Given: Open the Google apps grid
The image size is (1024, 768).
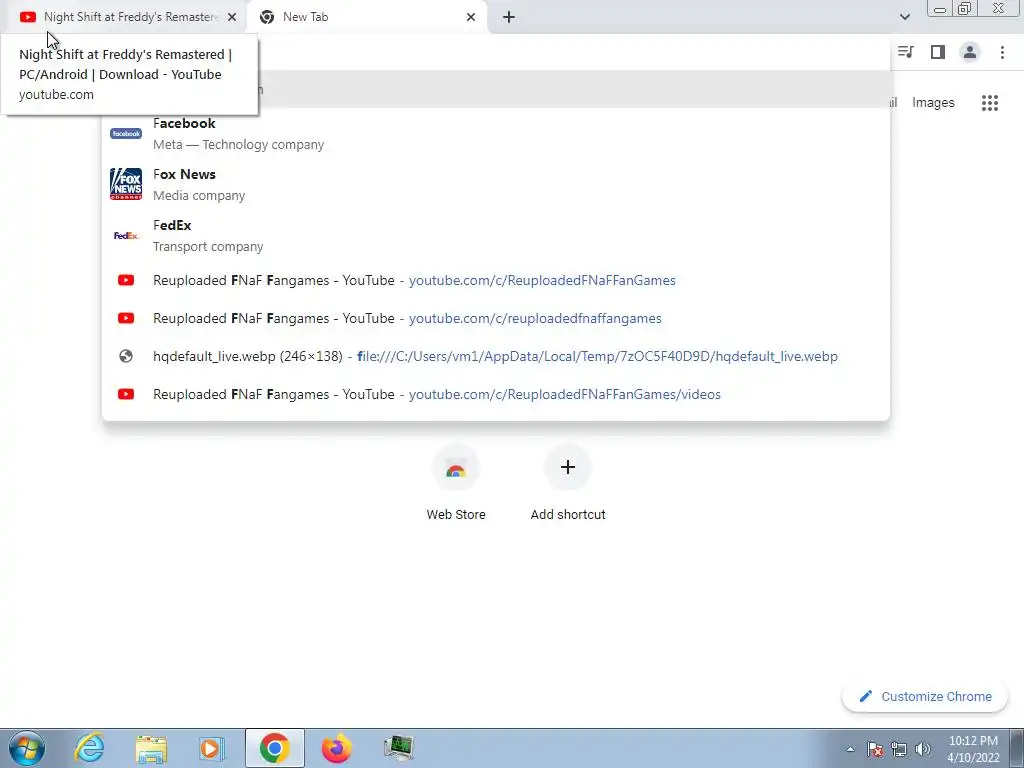Looking at the screenshot, I should [989, 103].
